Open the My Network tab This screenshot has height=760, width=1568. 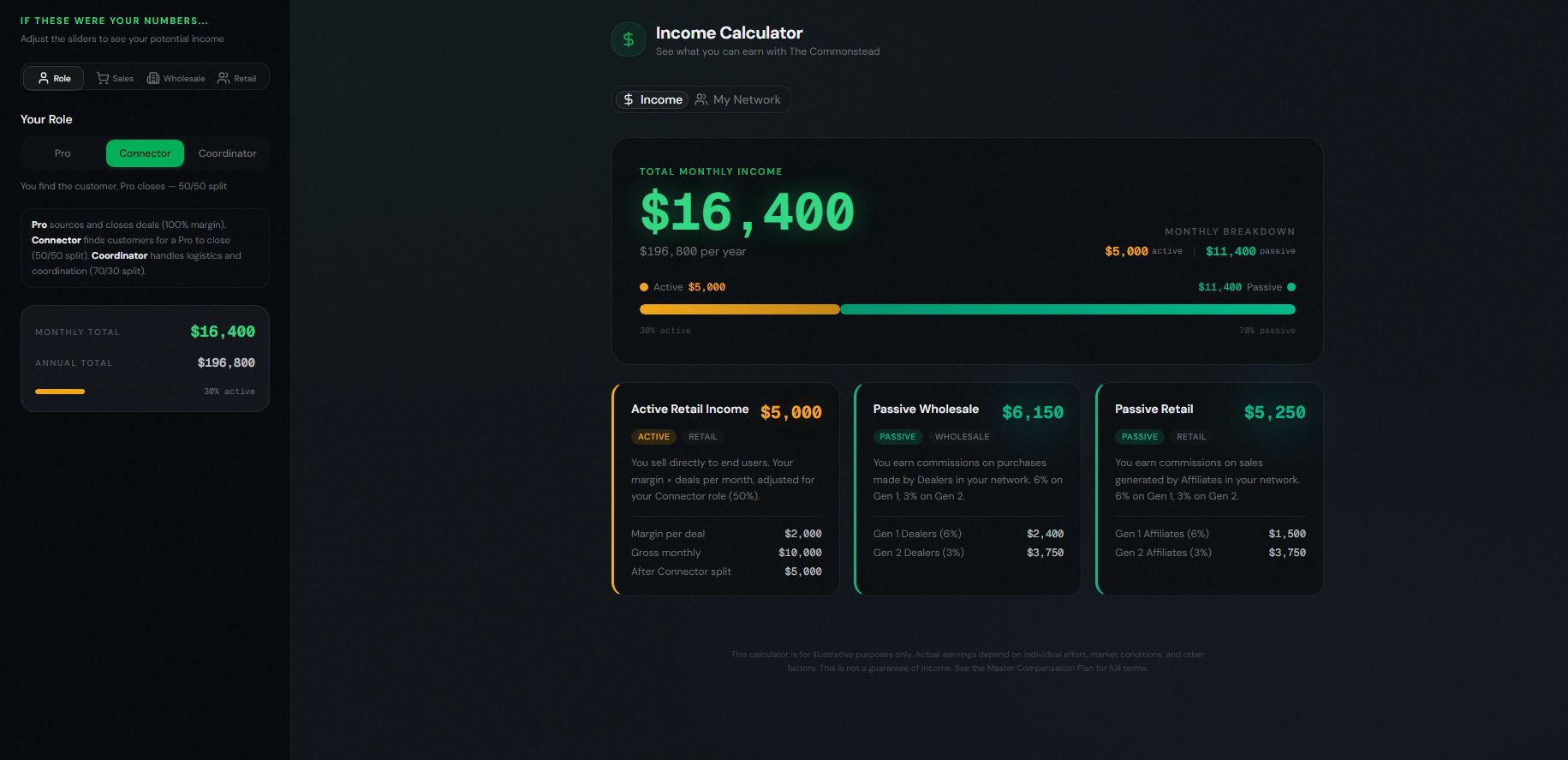tap(738, 99)
